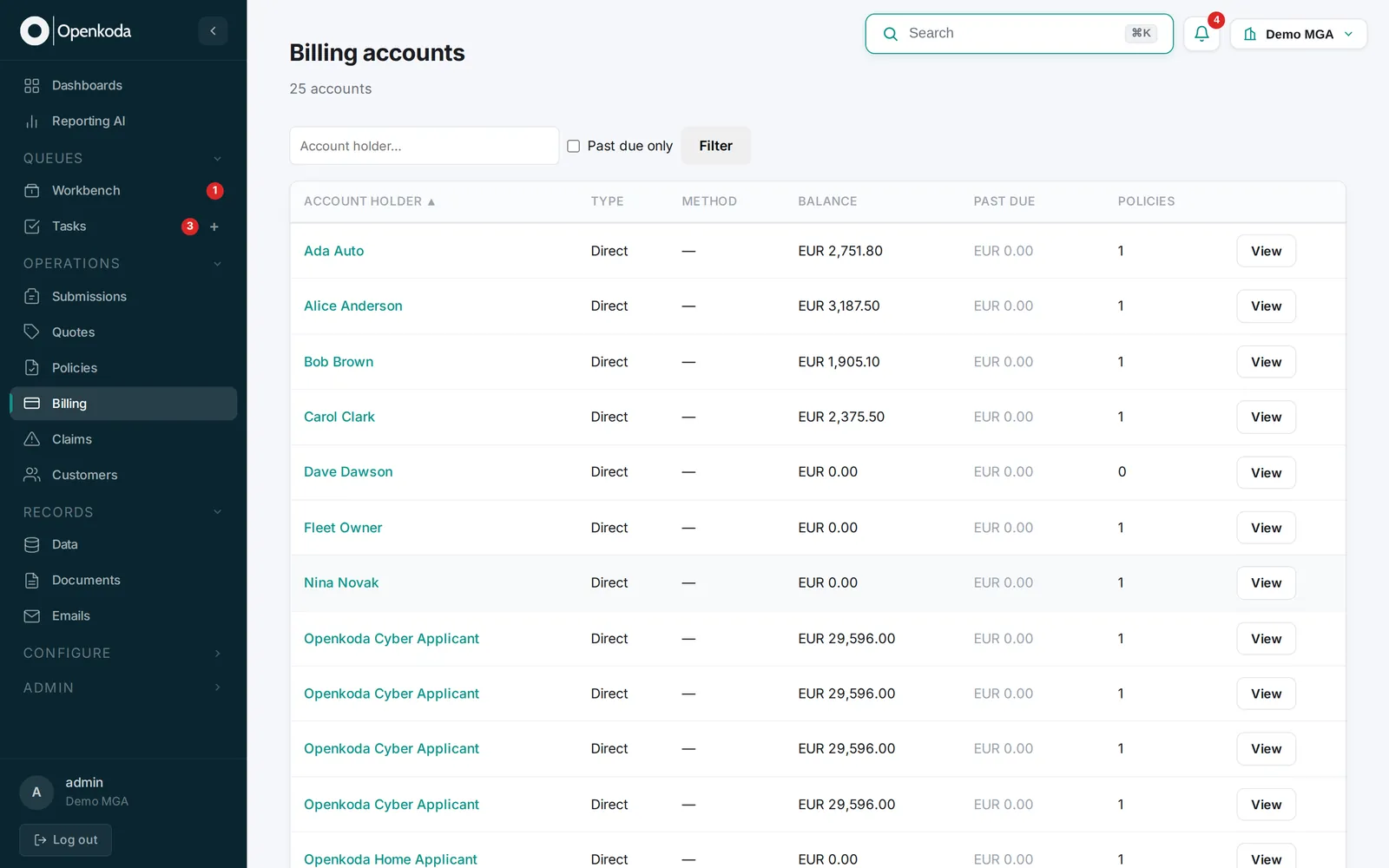The width and height of the screenshot is (1389, 868).
Task: View the Alice Anderson billing account
Action: 1266,306
